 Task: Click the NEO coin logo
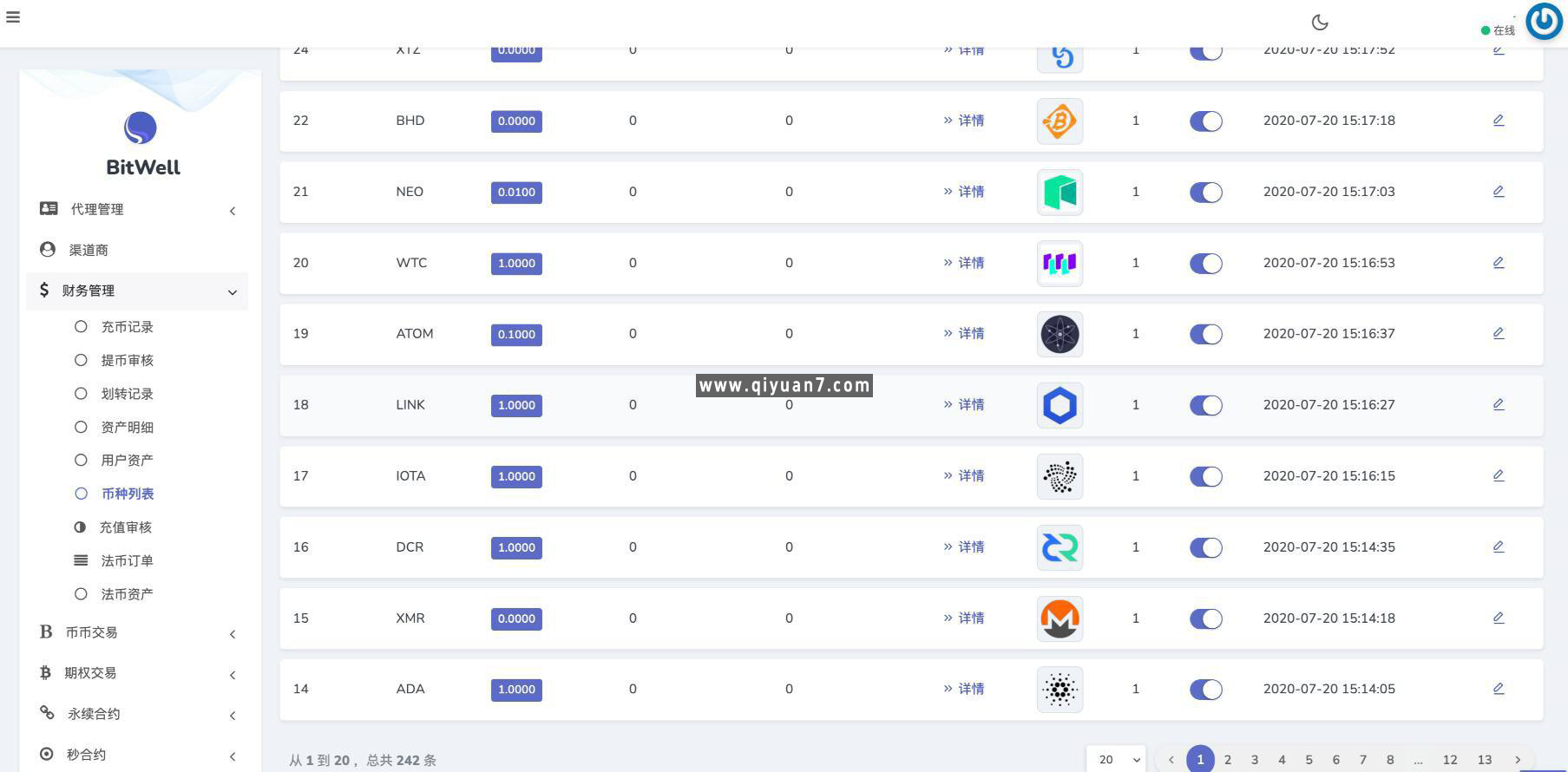(x=1059, y=192)
